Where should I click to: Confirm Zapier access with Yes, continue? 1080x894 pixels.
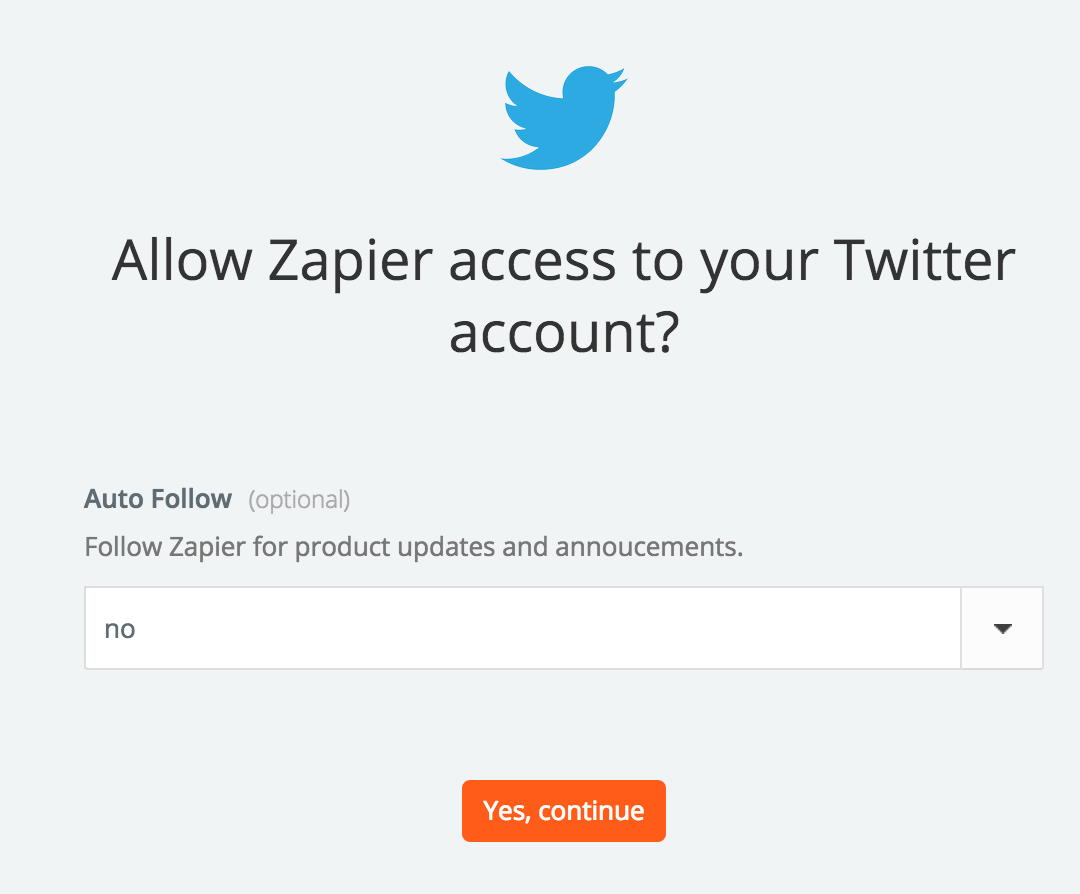pos(563,810)
